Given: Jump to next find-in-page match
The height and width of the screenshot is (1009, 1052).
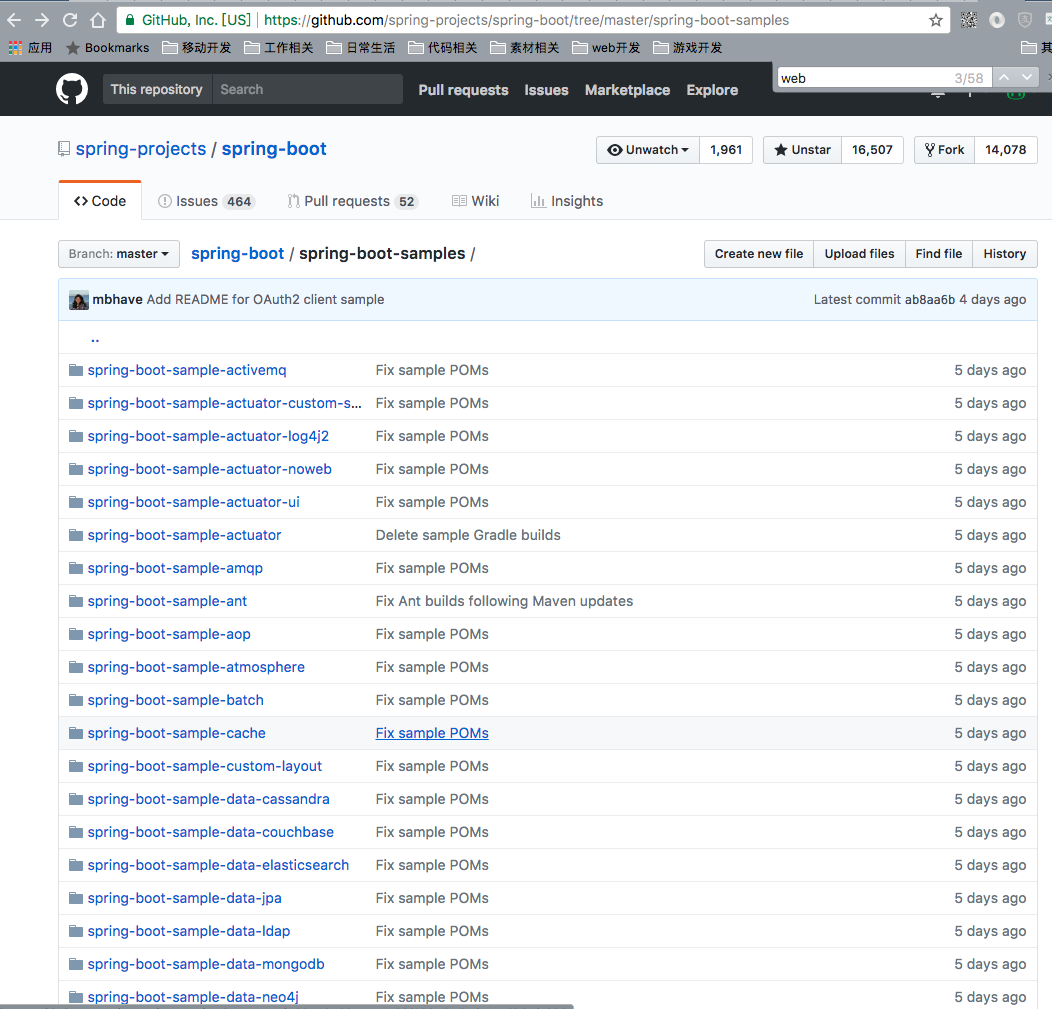Looking at the screenshot, I should click(1027, 77).
